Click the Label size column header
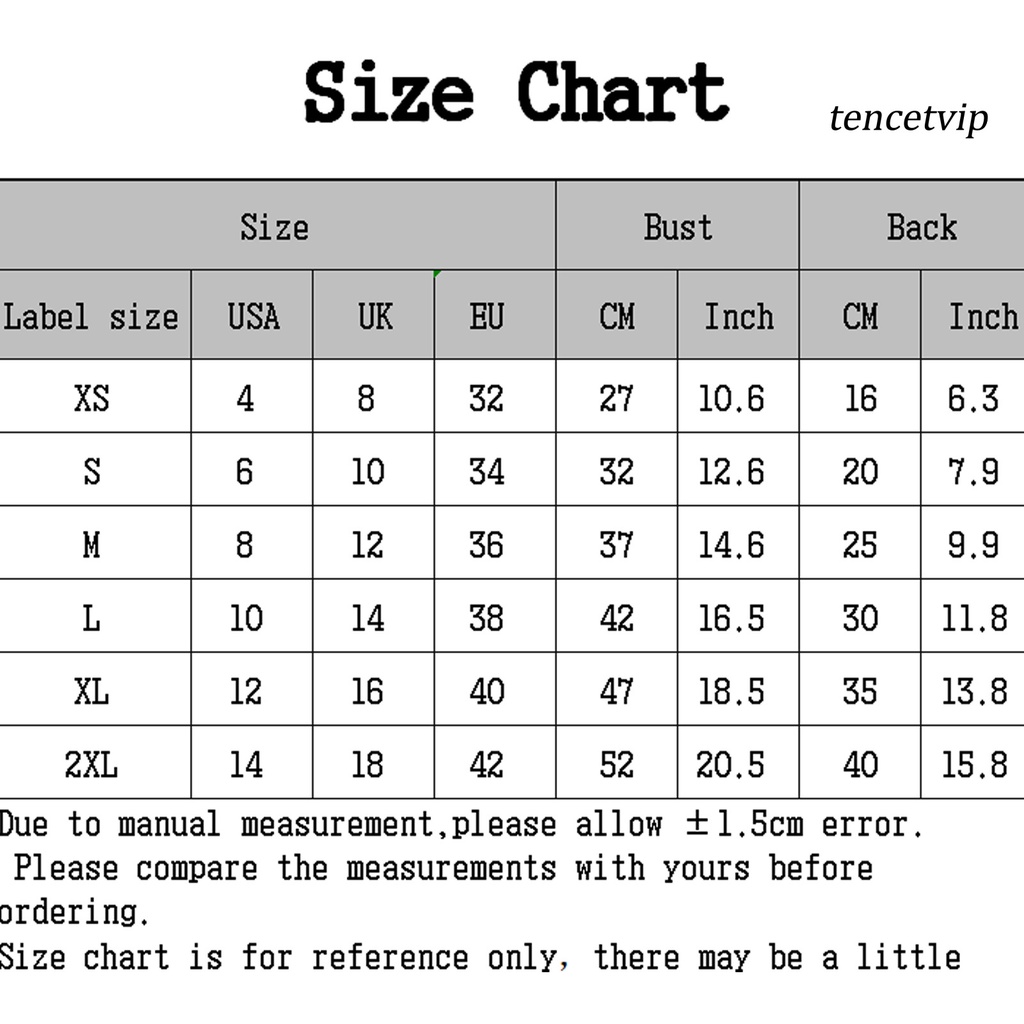This screenshot has height=1024, width=1024. 91,317
